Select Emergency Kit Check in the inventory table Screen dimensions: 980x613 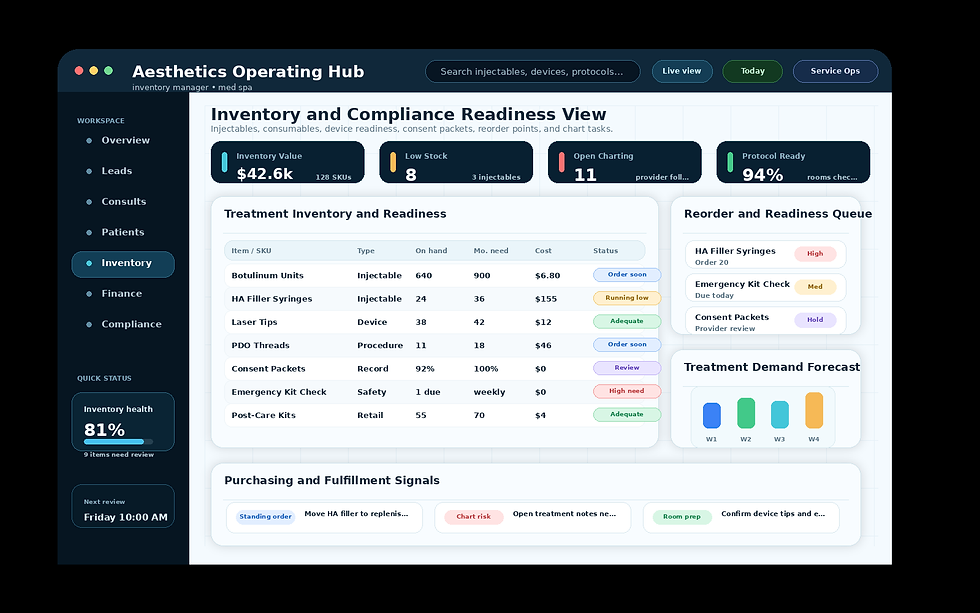click(279, 392)
